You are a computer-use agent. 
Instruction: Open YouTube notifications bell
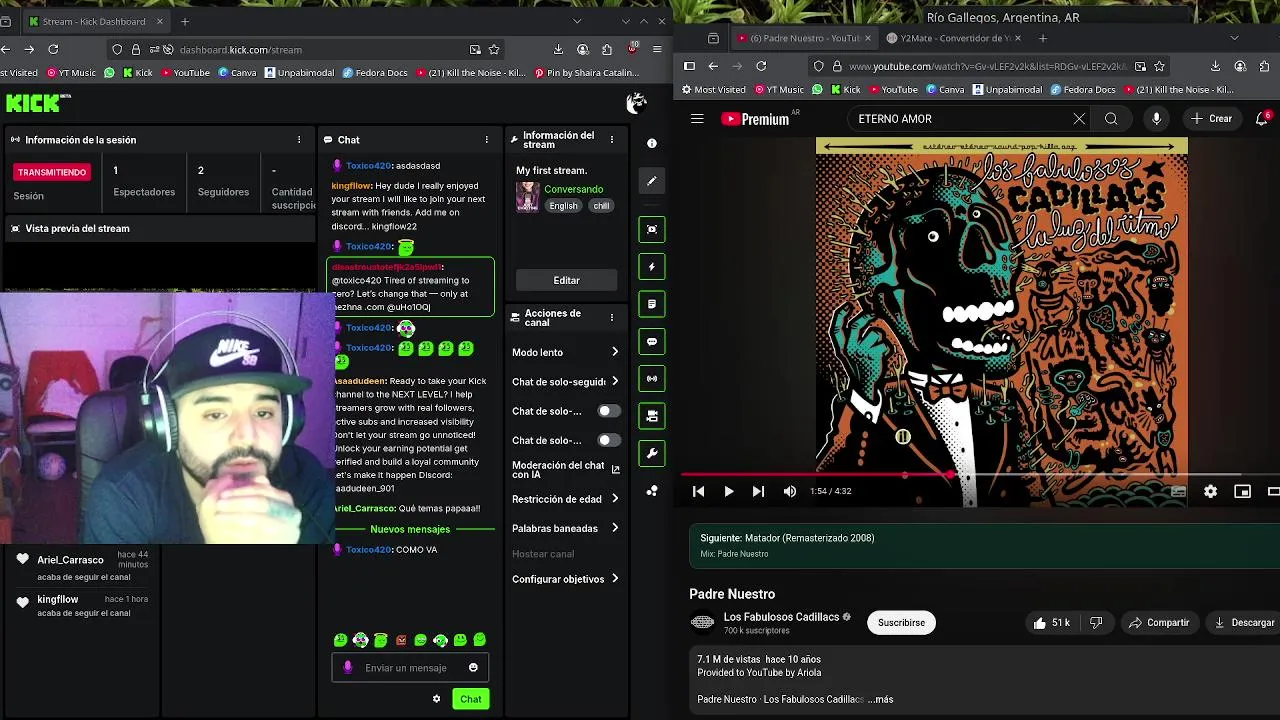(x=1262, y=119)
